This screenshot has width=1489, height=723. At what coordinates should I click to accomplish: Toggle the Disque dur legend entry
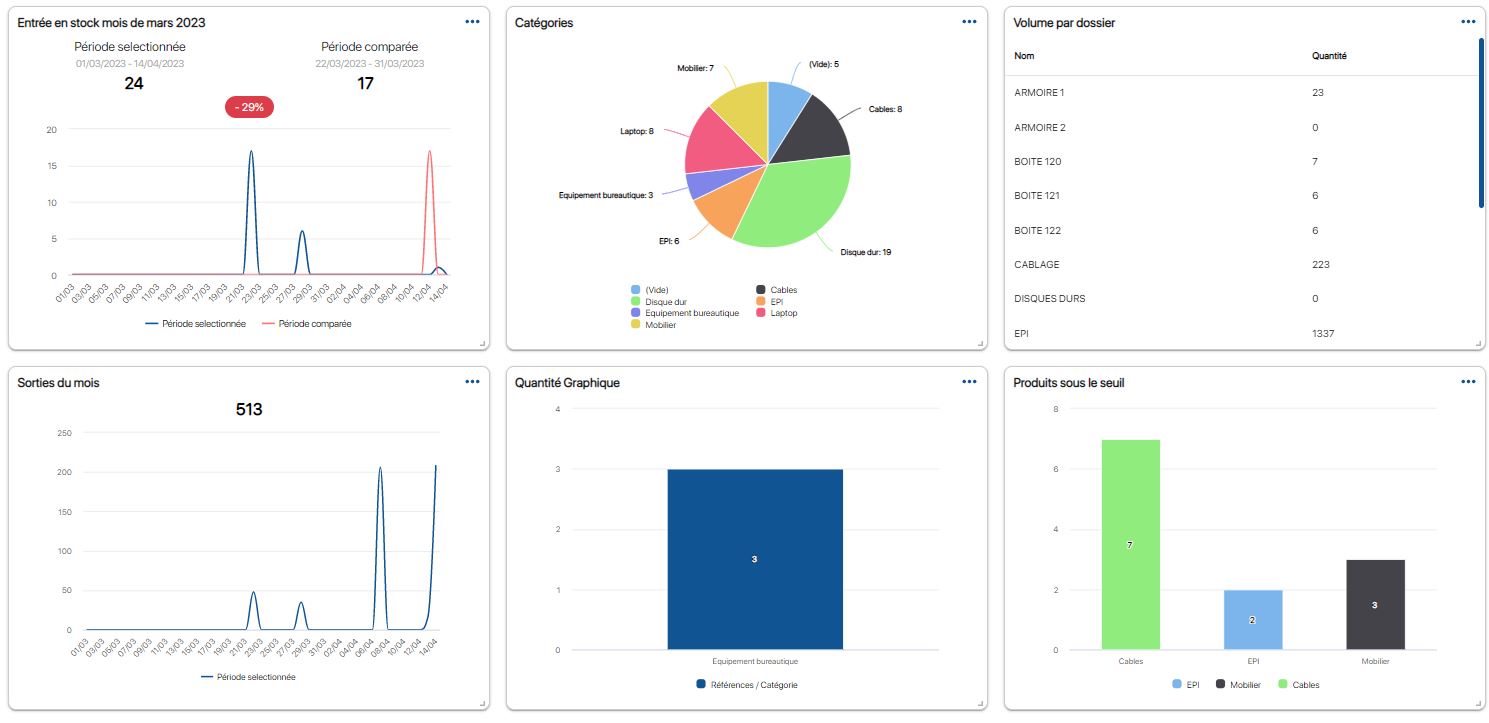click(x=658, y=302)
